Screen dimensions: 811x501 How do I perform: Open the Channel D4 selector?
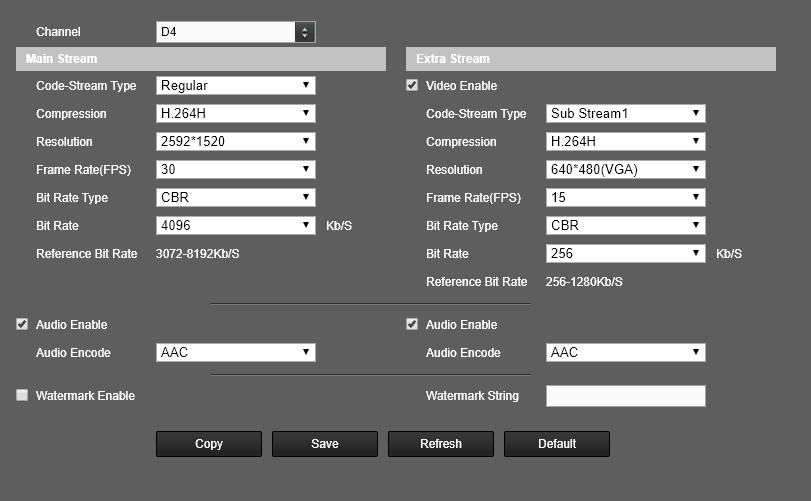coord(235,32)
